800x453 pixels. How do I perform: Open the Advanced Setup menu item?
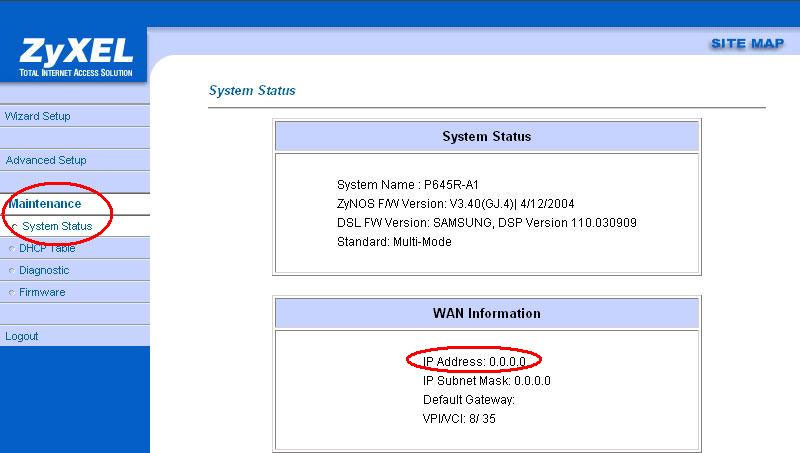click(x=46, y=160)
